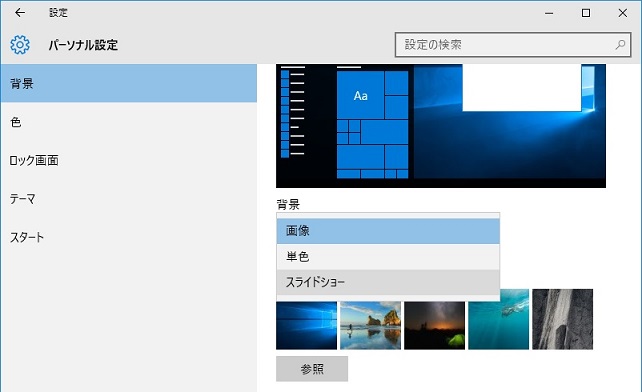Click the 背景 label above the dropdown
642x392 pixels.
(x=288, y=204)
